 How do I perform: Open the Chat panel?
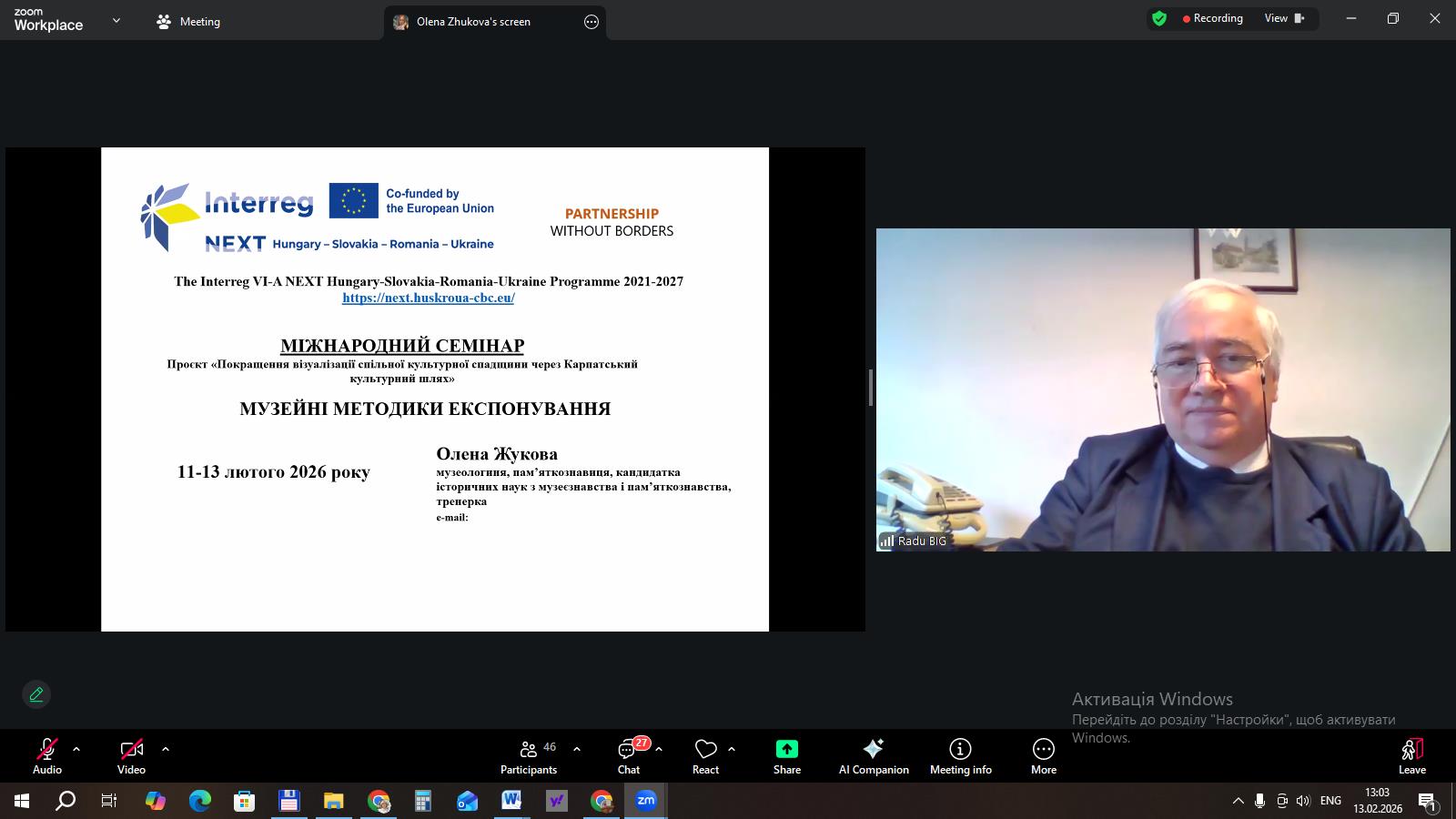629,754
